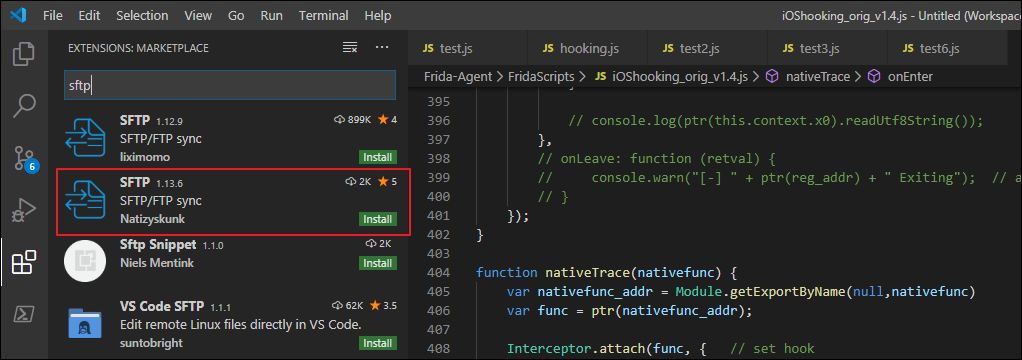Install VS Code SFTP by suntobright
The height and width of the screenshot is (360, 1022).
pyautogui.click(x=377, y=342)
